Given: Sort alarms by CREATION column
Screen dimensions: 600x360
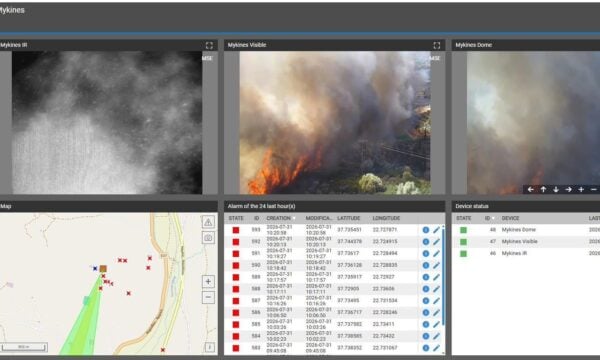Looking at the screenshot, I should pyautogui.click(x=279, y=218).
